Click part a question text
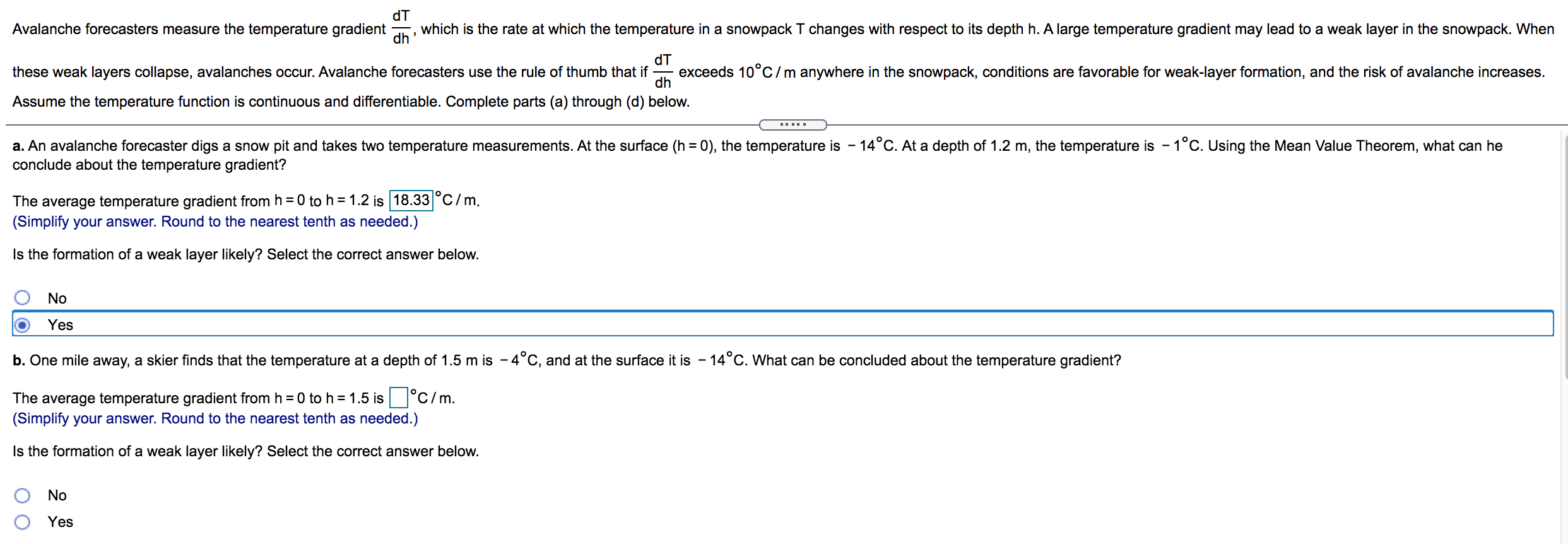 [x=442, y=145]
